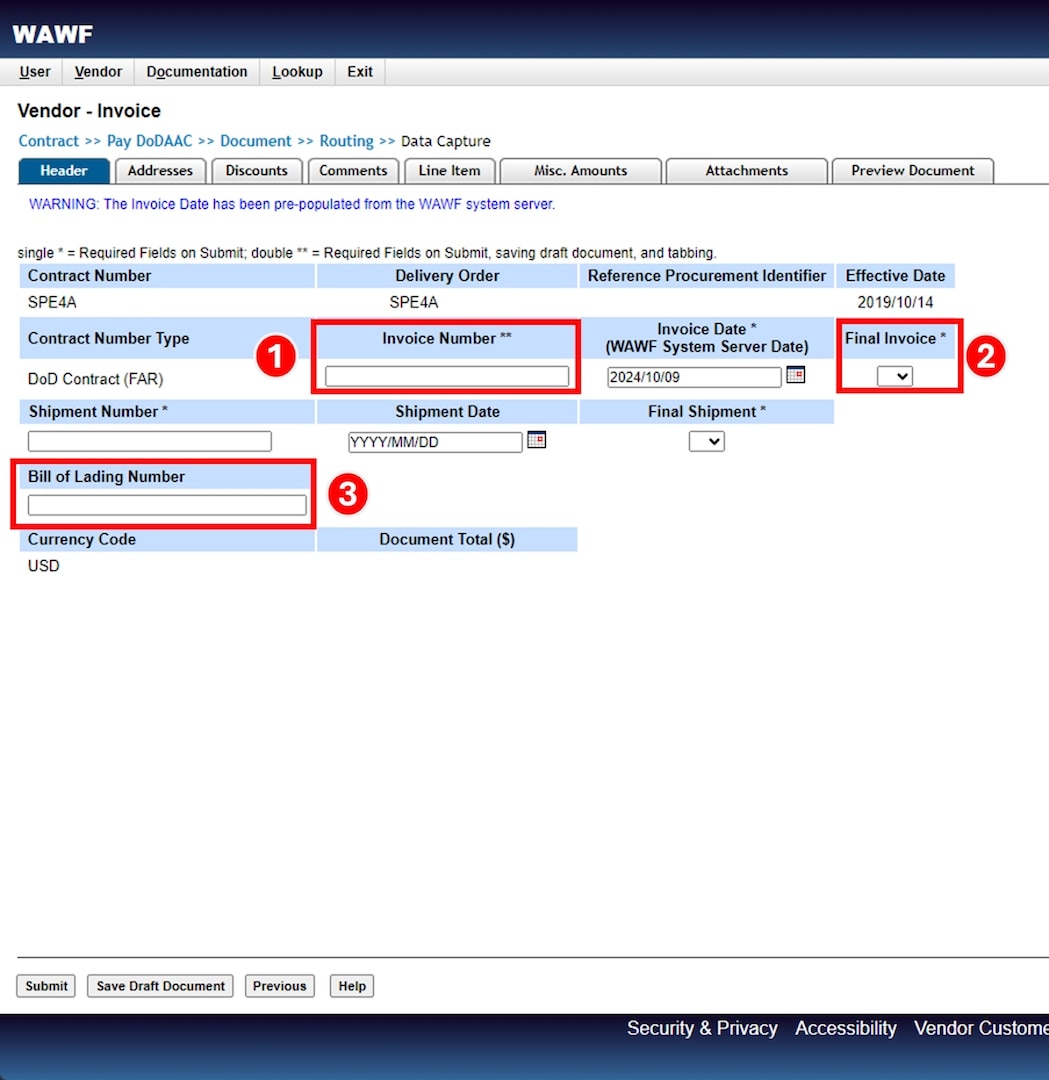Image resolution: width=1049 pixels, height=1080 pixels.
Task: Open Vendor Customer footer link
Action: [982, 1028]
